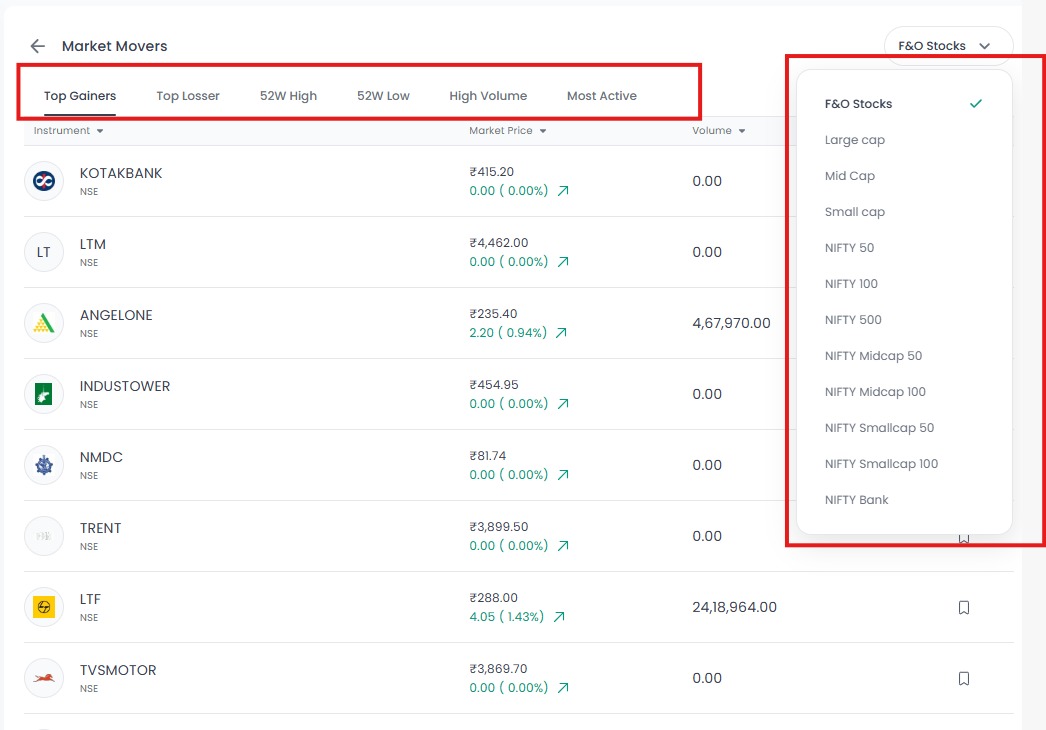Click the Market Movers page title

coord(115,46)
